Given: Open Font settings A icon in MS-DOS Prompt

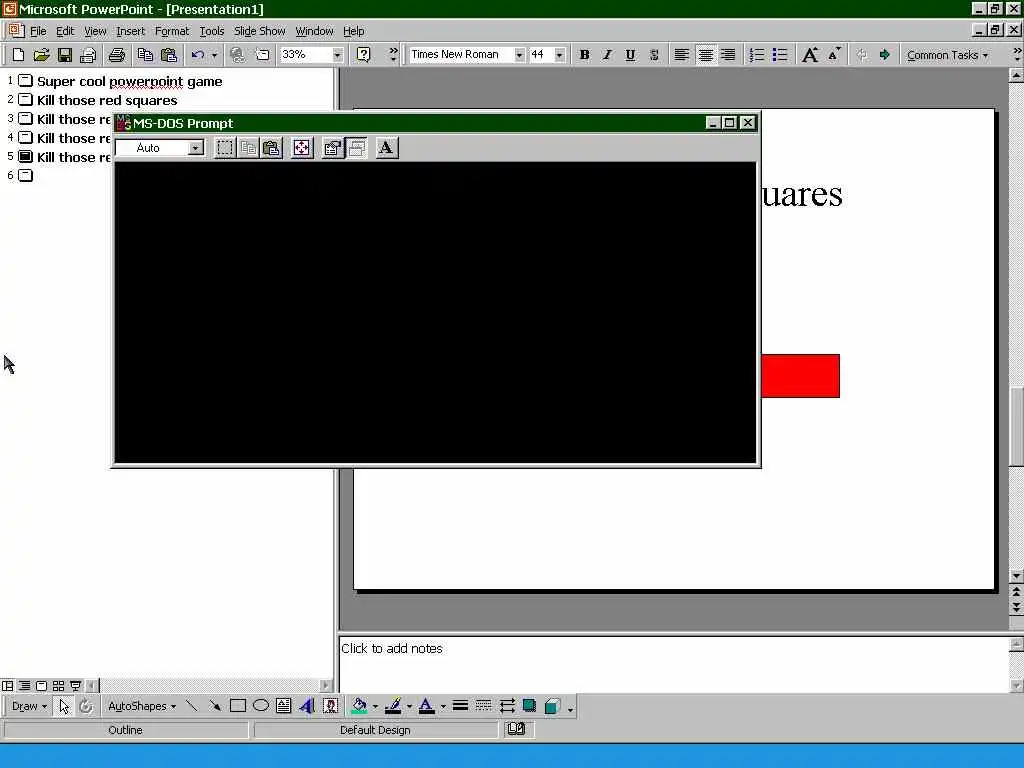Looking at the screenshot, I should (387, 148).
